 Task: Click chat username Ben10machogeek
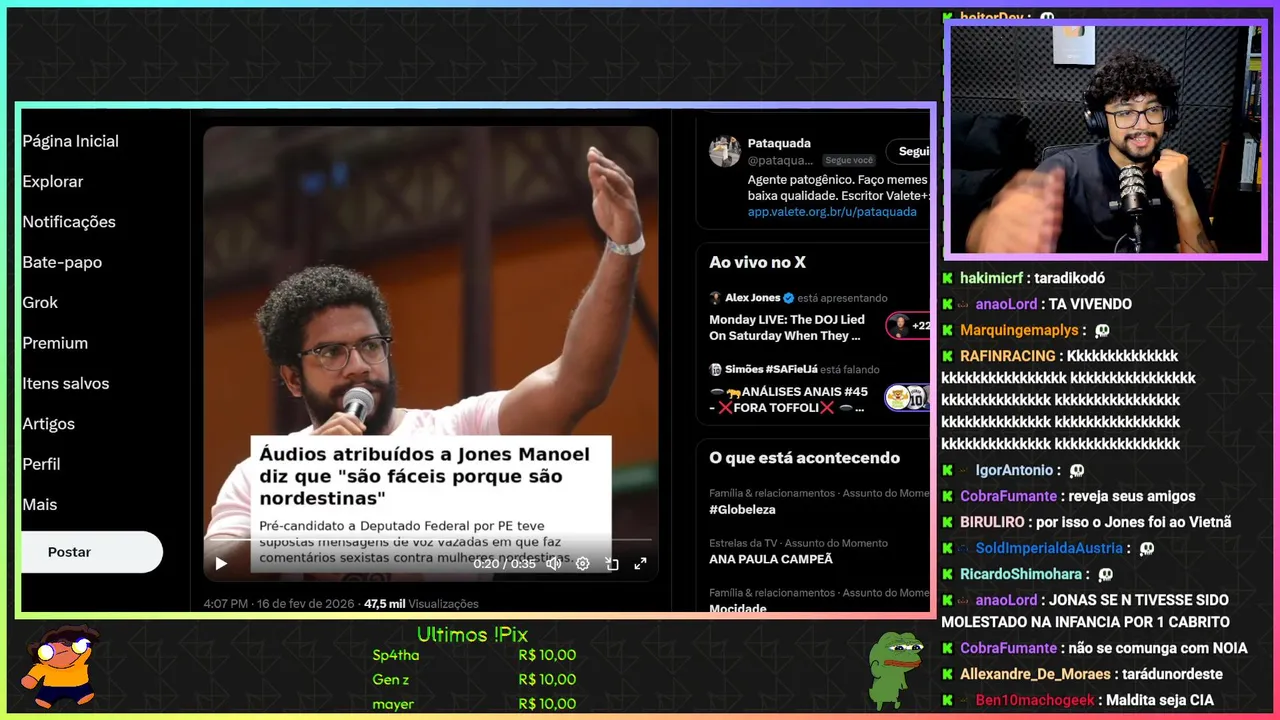(1035, 700)
